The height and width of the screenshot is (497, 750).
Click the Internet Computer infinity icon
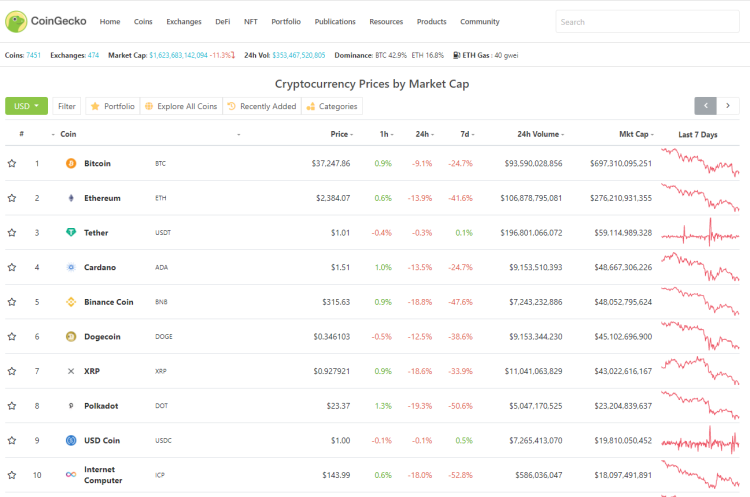[x=71, y=475]
